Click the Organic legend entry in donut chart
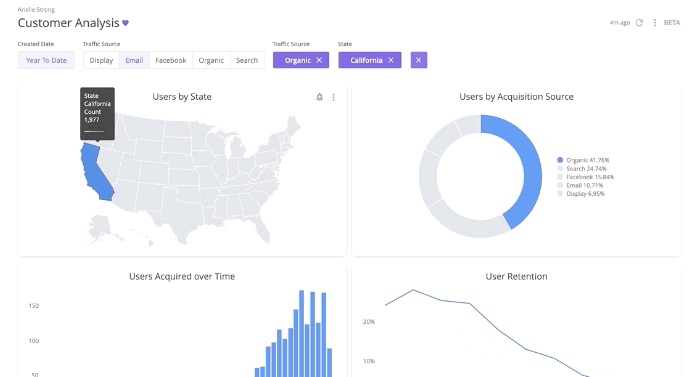The image size is (692, 377). pos(583,160)
